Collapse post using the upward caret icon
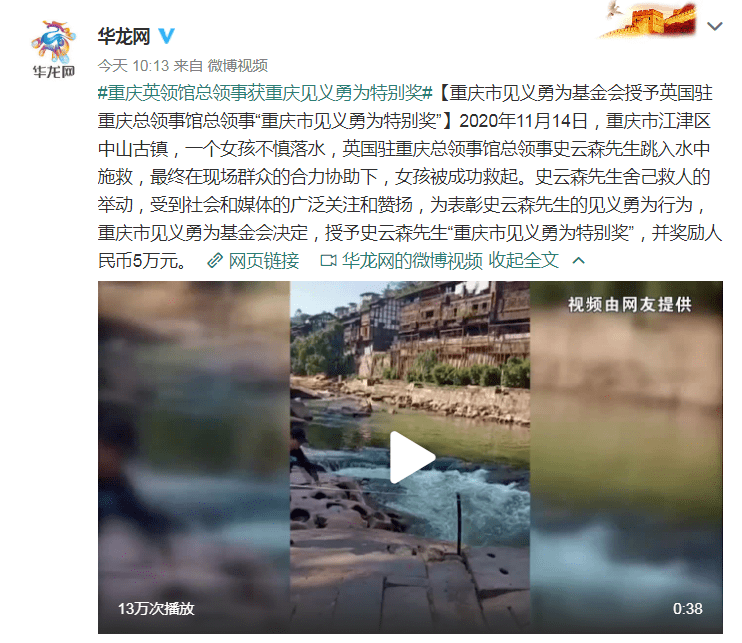 tap(579, 260)
